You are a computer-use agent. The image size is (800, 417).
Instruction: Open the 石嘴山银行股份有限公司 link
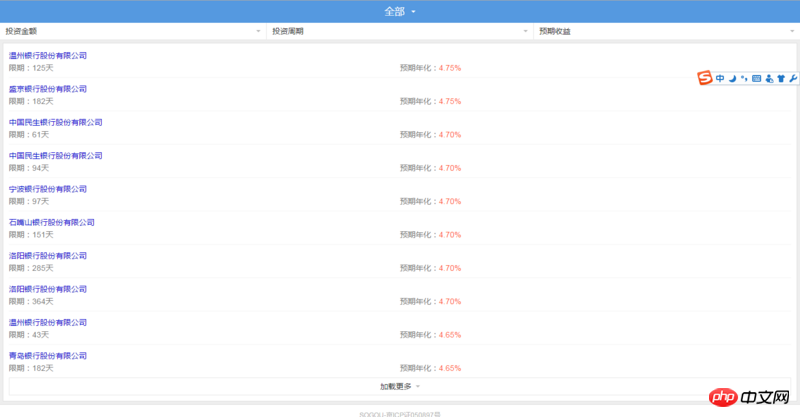click(x=52, y=223)
